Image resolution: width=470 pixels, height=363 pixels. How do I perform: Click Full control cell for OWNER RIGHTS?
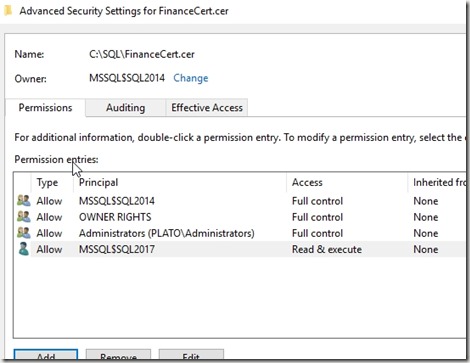317,217
